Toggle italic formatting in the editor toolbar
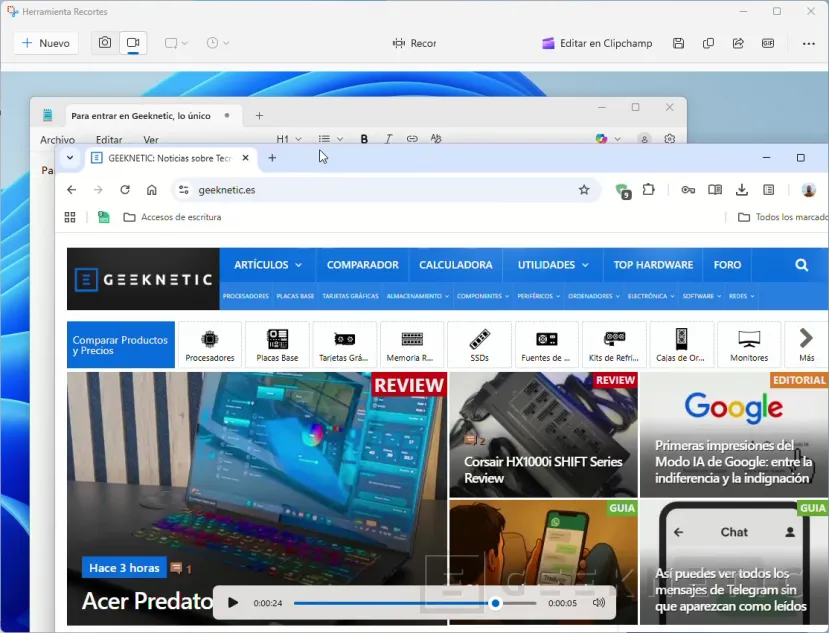 click(x=388, y=138)
